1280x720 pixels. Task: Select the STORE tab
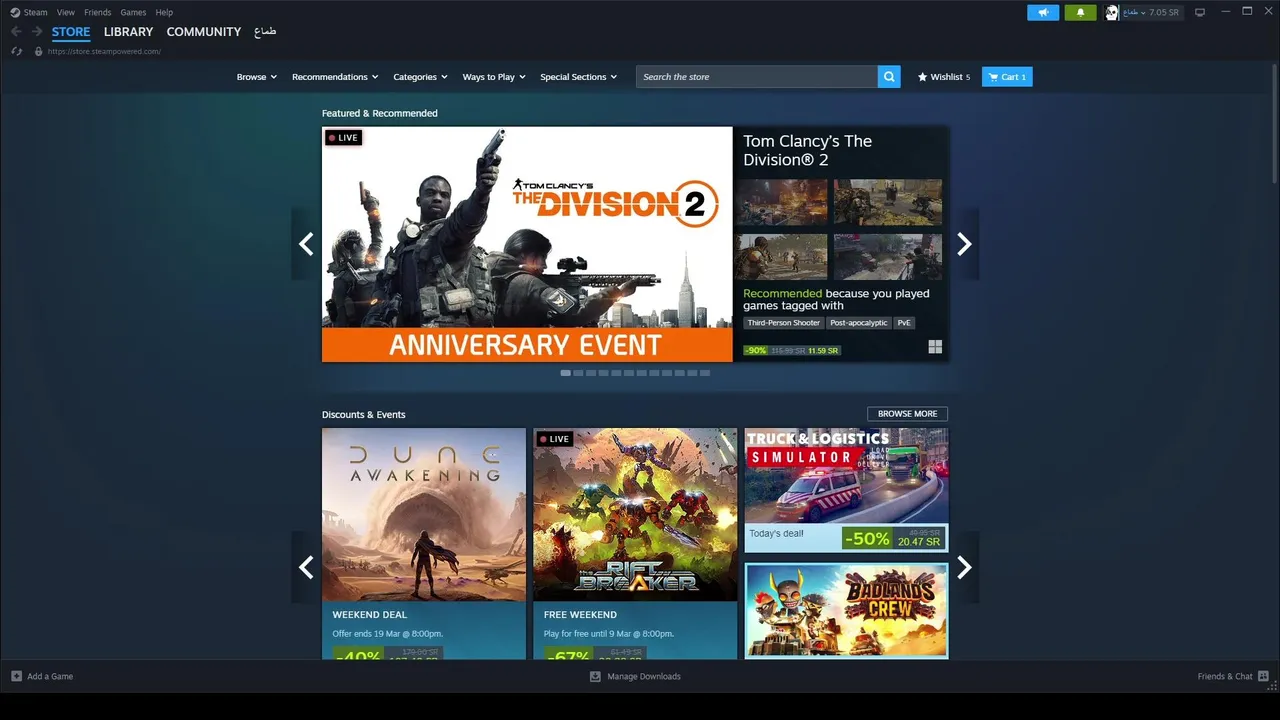point(71,32)
